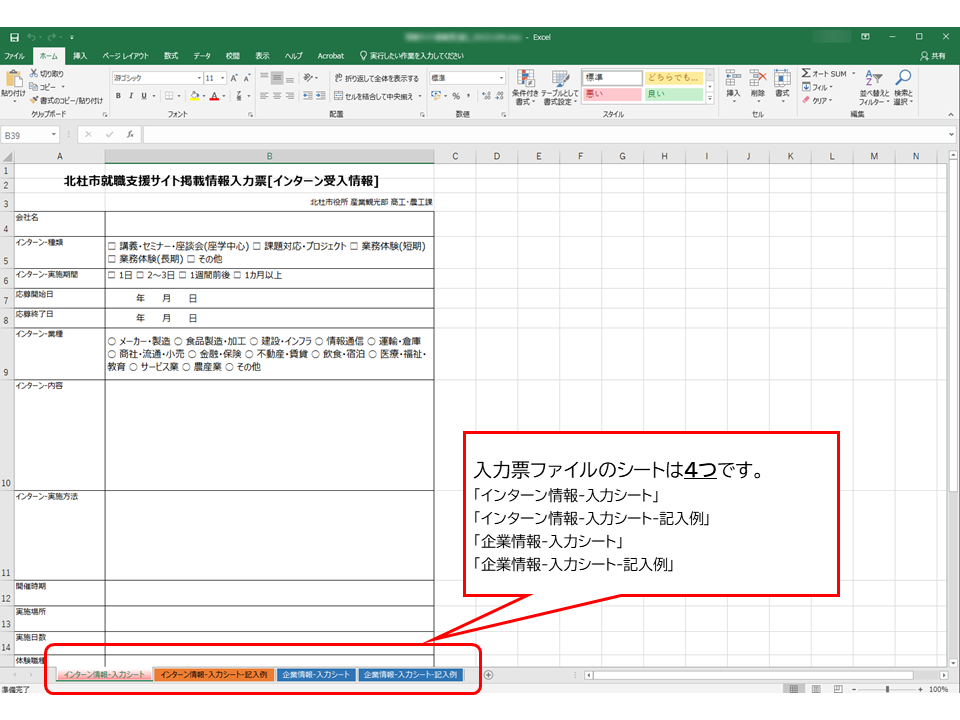This screenshot has width=960, height=720.
Task: Open number format dropdown 標準
Action: [501, 78]
